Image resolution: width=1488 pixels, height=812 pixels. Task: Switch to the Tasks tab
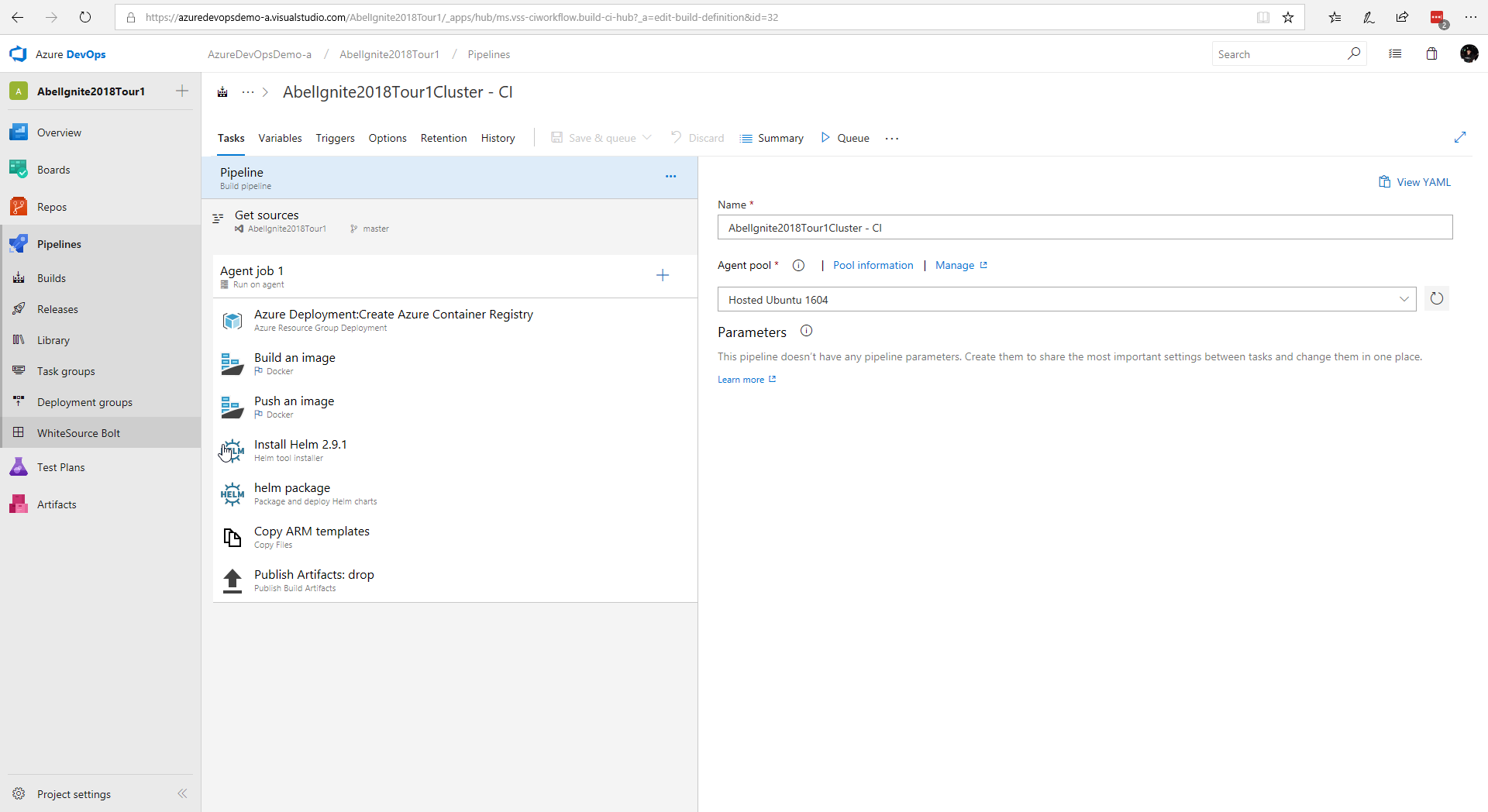point(231,138)
